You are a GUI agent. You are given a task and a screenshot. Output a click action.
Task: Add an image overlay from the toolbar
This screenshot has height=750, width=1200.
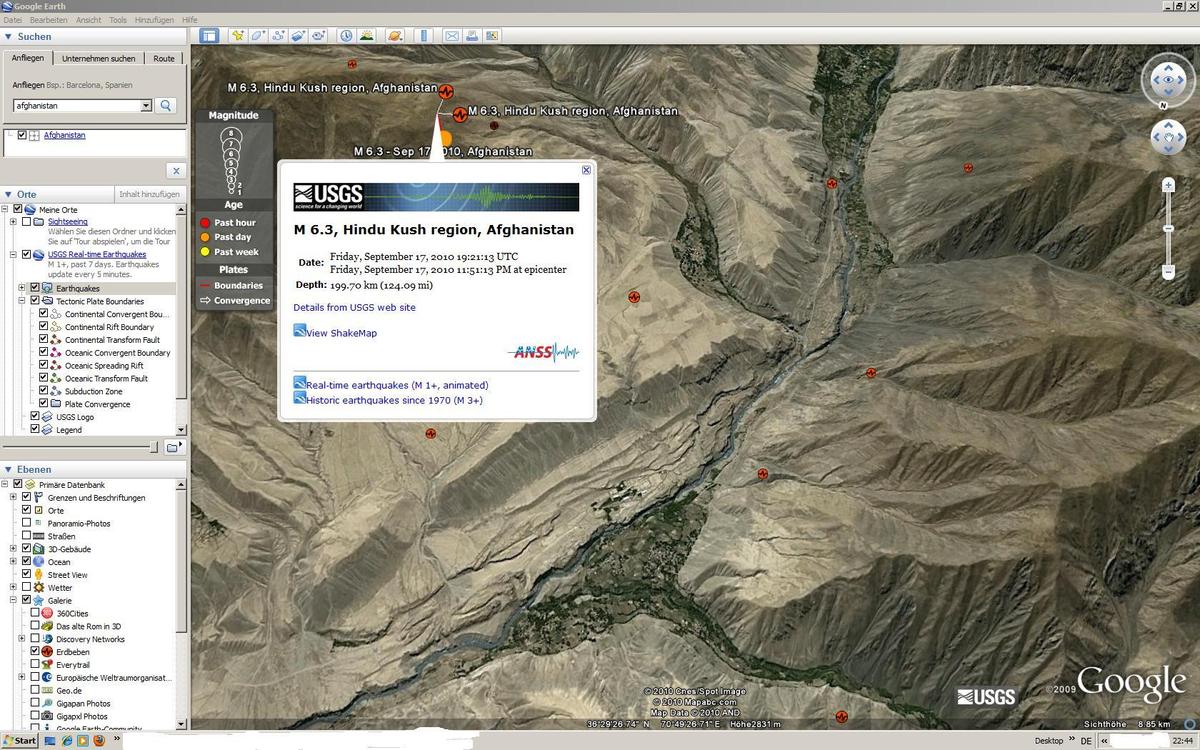(x=298, y=36)
